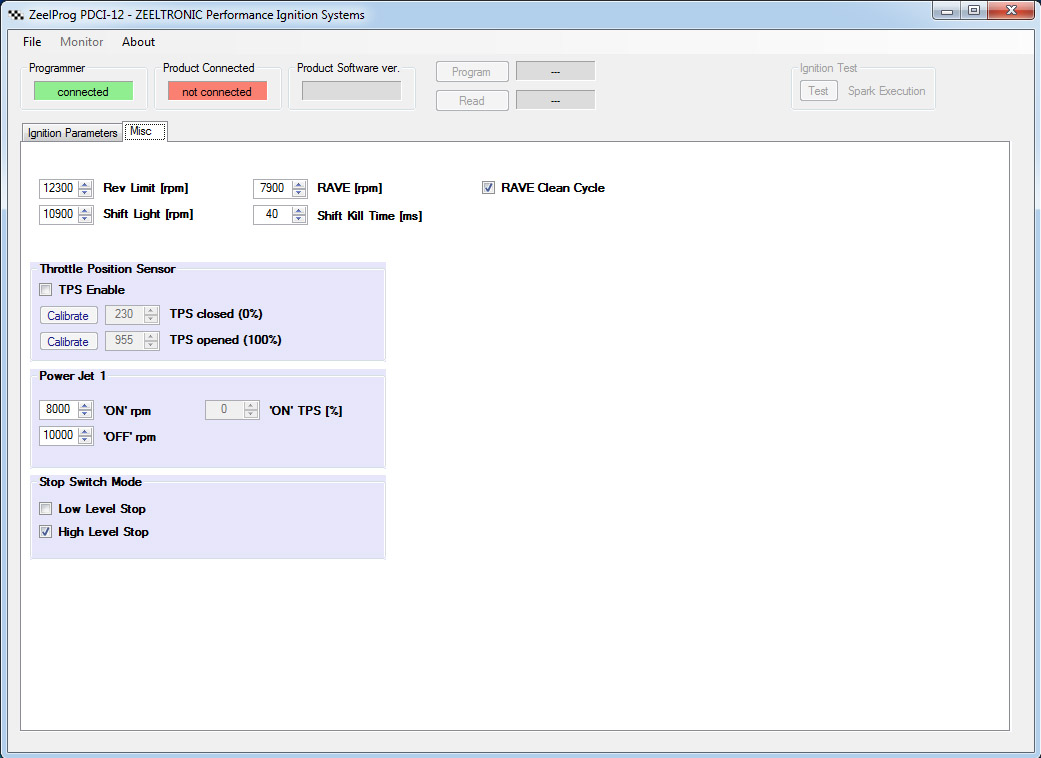Click Calibrate for TPS closed (0%)
This screenshot has width=1041, height=758.
pyautogui.click(x=68, y=315)
